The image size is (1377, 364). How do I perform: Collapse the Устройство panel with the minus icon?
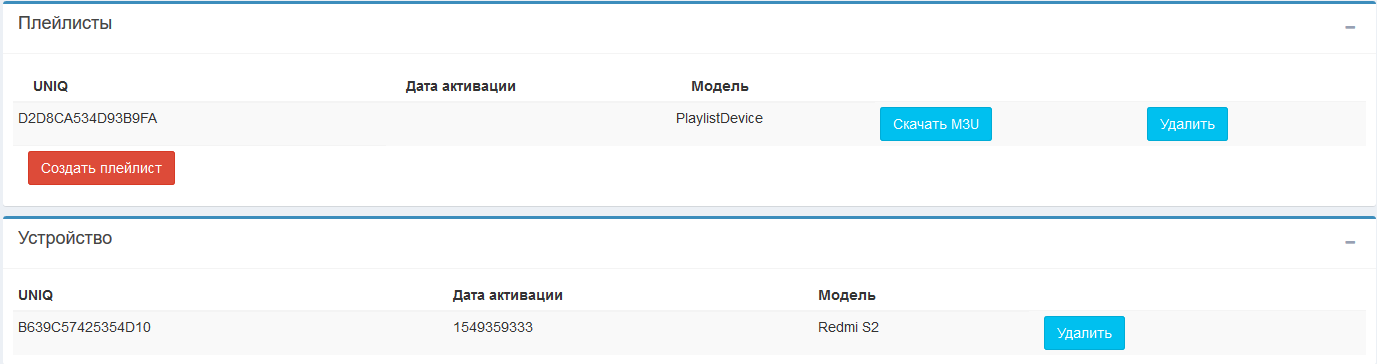[1350, 242]
